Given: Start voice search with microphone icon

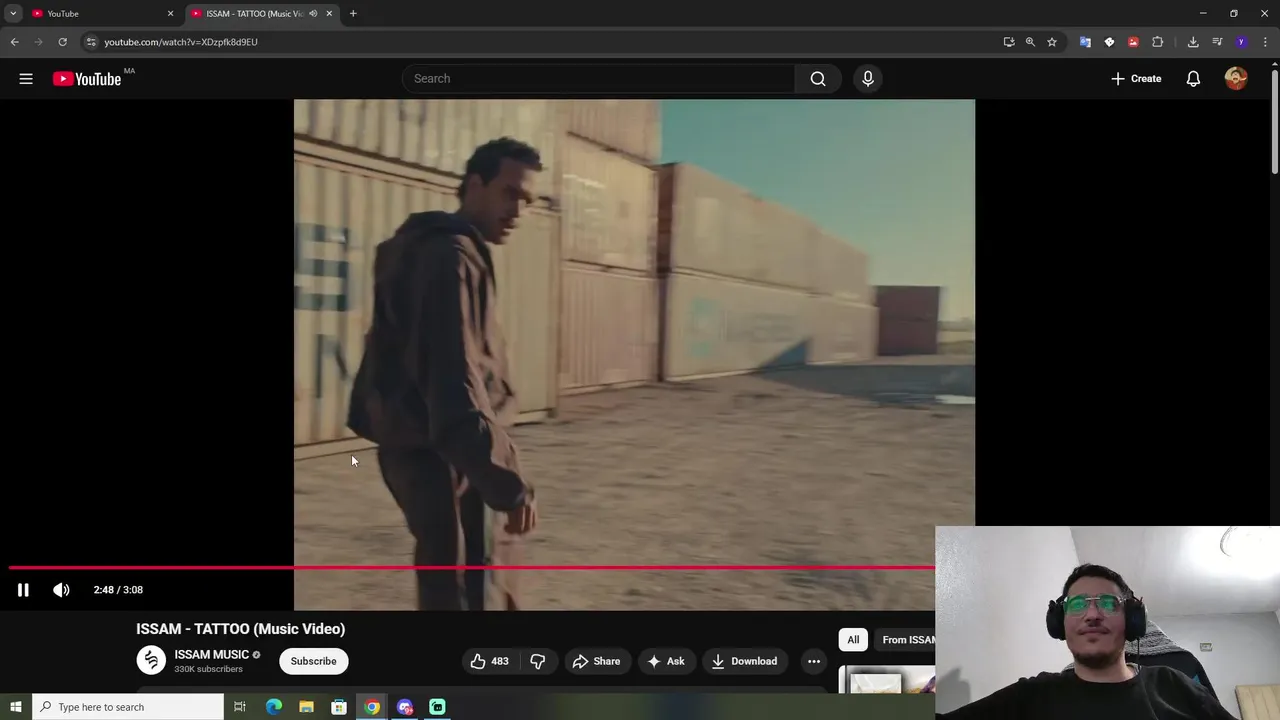Looking at the screenshot, I should (x=868, y=79).
